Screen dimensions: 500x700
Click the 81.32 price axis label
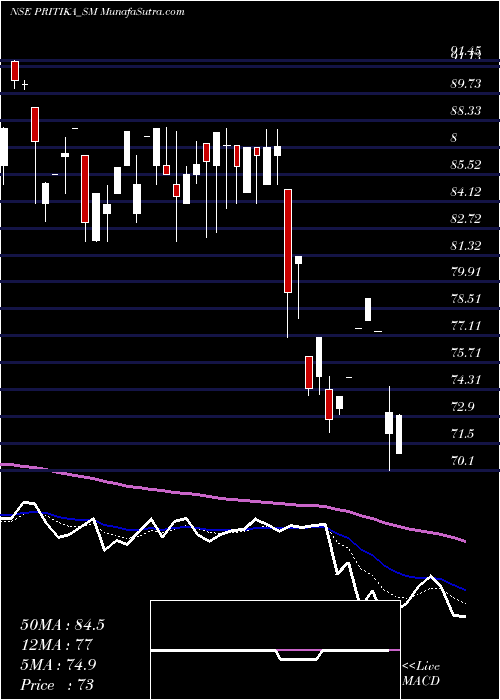tap(466, 245)
